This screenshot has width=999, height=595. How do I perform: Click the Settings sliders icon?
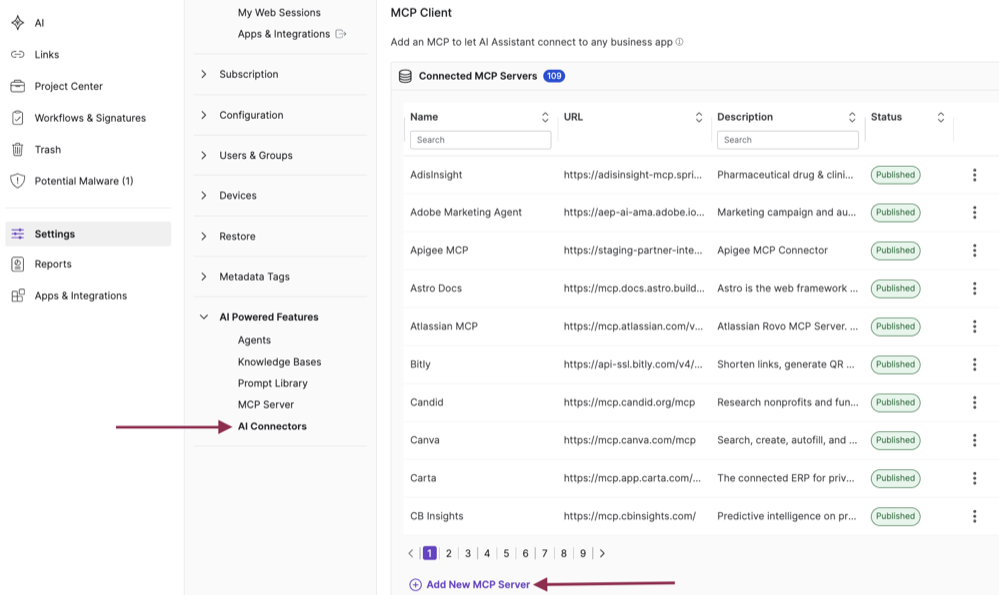coord(18,234)
